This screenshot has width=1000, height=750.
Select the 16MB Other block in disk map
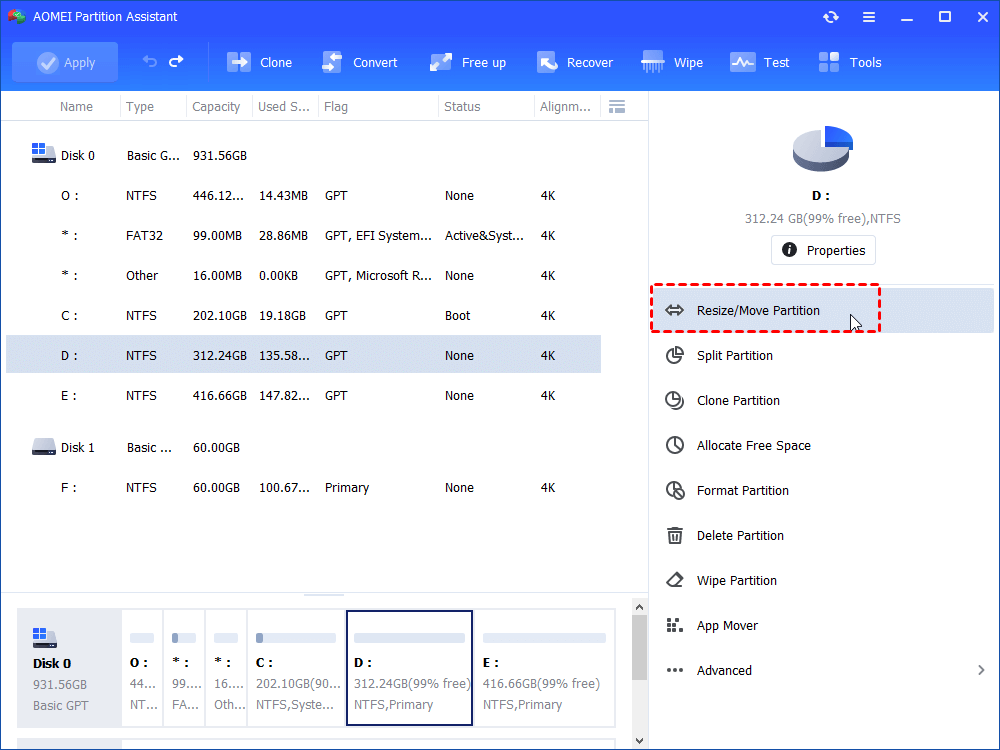click(226, 668)
